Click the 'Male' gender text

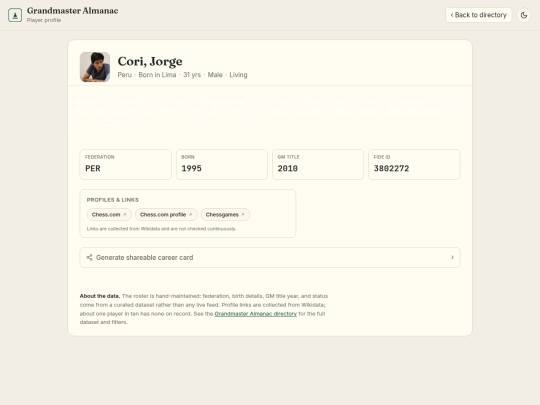point(215,75)
